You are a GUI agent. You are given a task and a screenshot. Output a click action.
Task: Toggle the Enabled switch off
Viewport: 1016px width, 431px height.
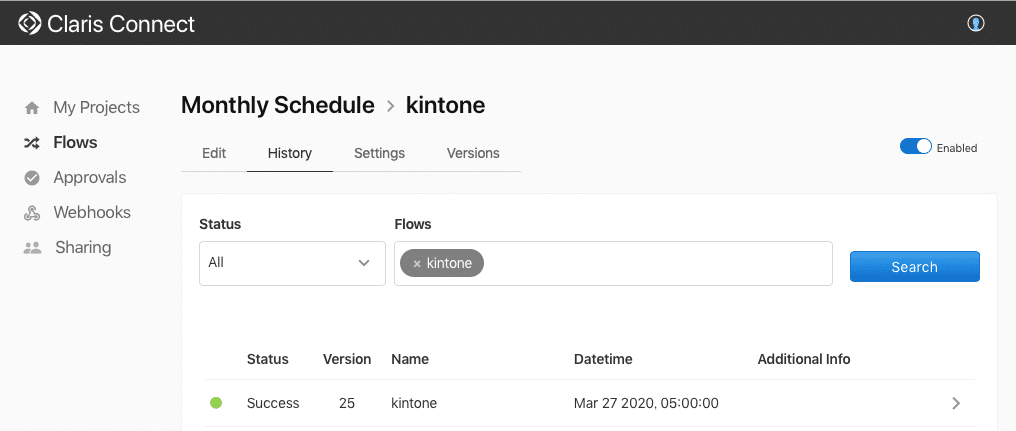tap(915, 147)
